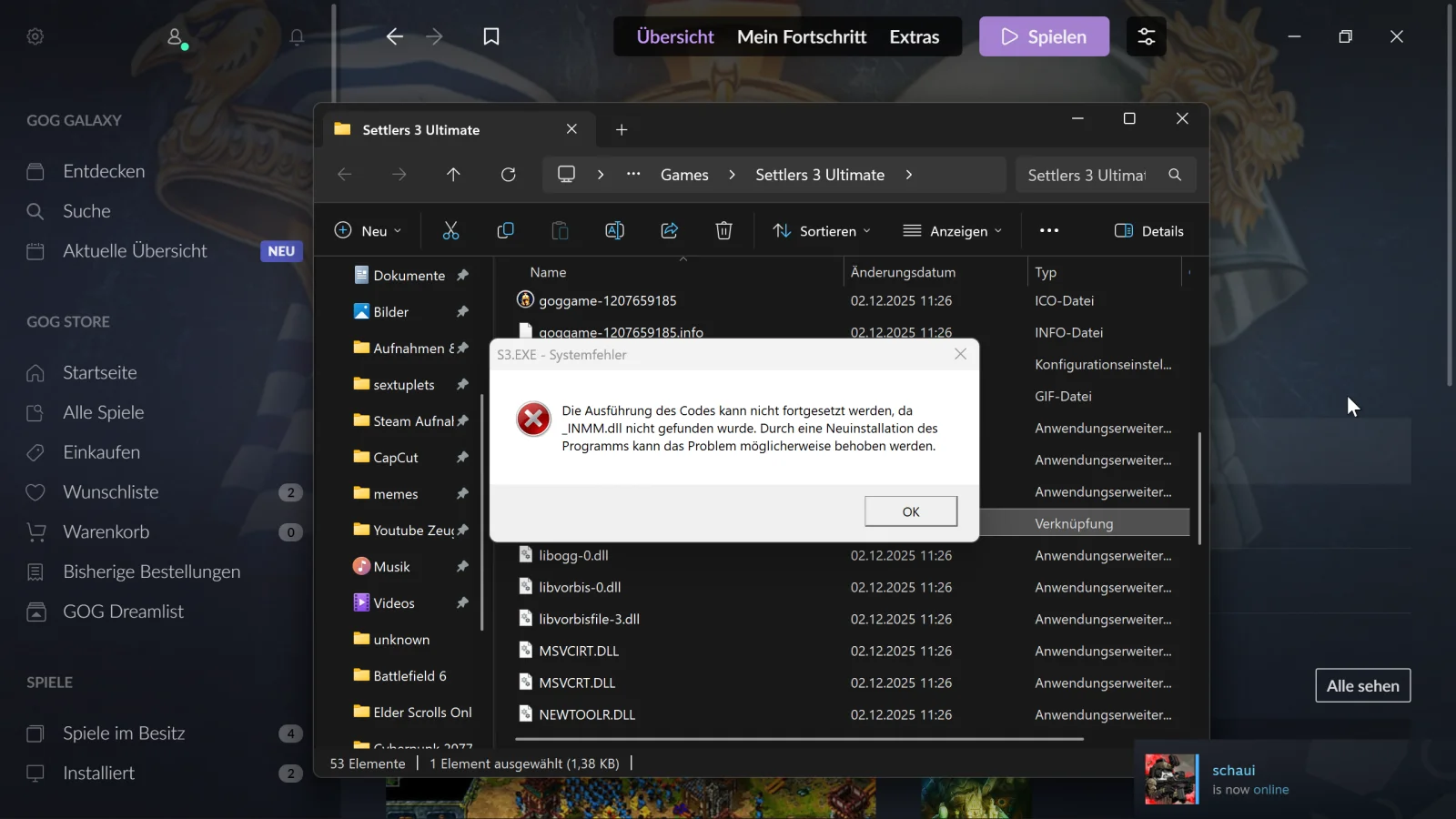Image resolution: width=1456 pixels, height=819 pixels.
Task: Click the This PC monitor icon in address bar
Action: click(x=566, y=175)
